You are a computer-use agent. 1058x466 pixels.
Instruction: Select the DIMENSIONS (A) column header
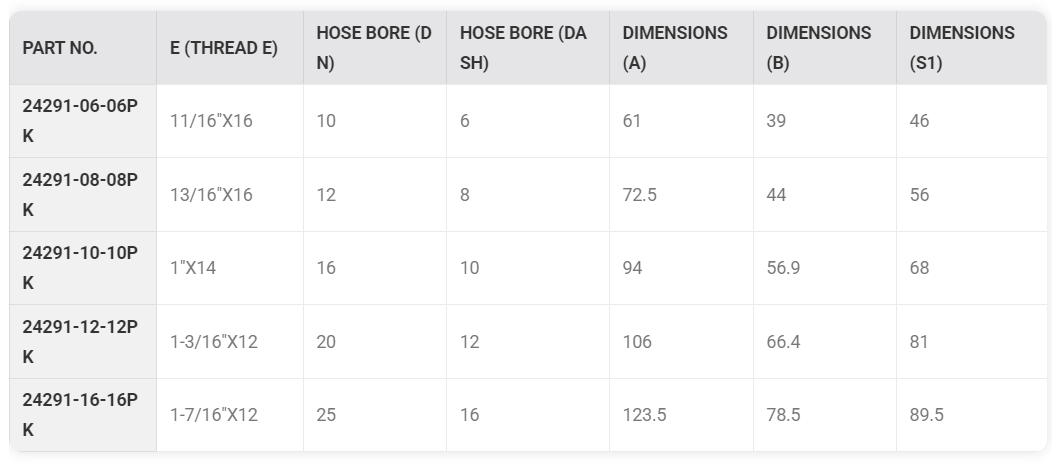(675, 48)
